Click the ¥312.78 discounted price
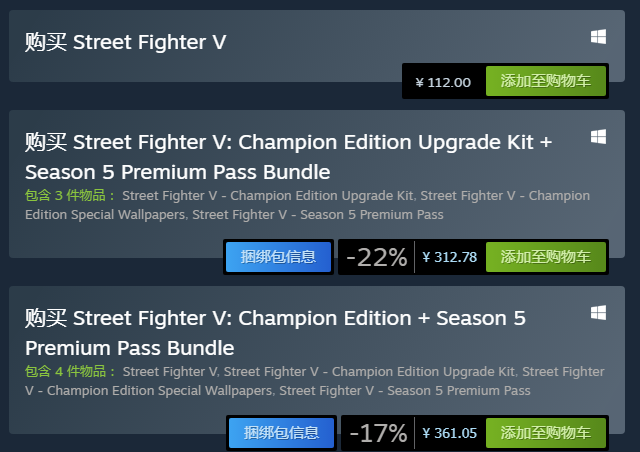The height and width of the screenshot is (452, 640). pos(449,257)
